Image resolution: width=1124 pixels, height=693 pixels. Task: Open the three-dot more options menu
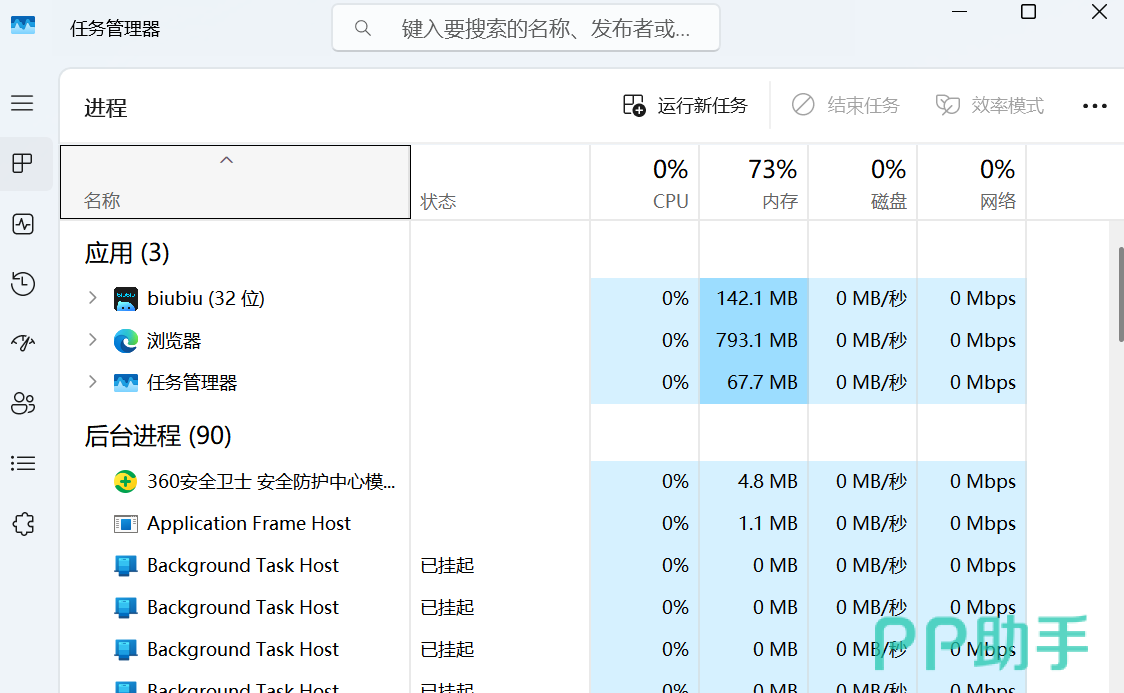coord(1095,105)
